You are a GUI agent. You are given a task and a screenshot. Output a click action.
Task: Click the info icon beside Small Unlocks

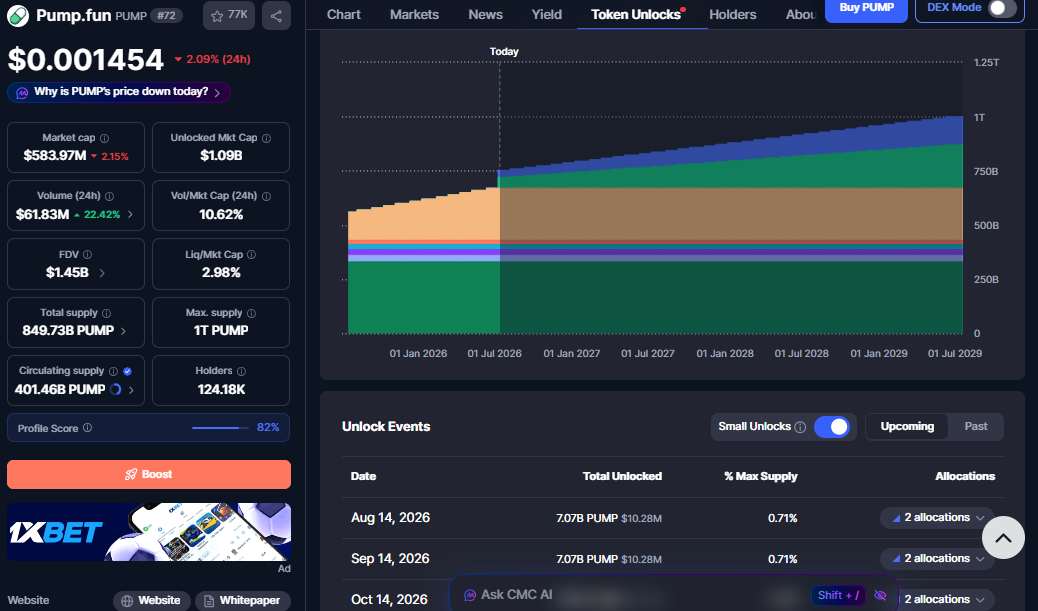pyautogui.click(x=800, y=427)
